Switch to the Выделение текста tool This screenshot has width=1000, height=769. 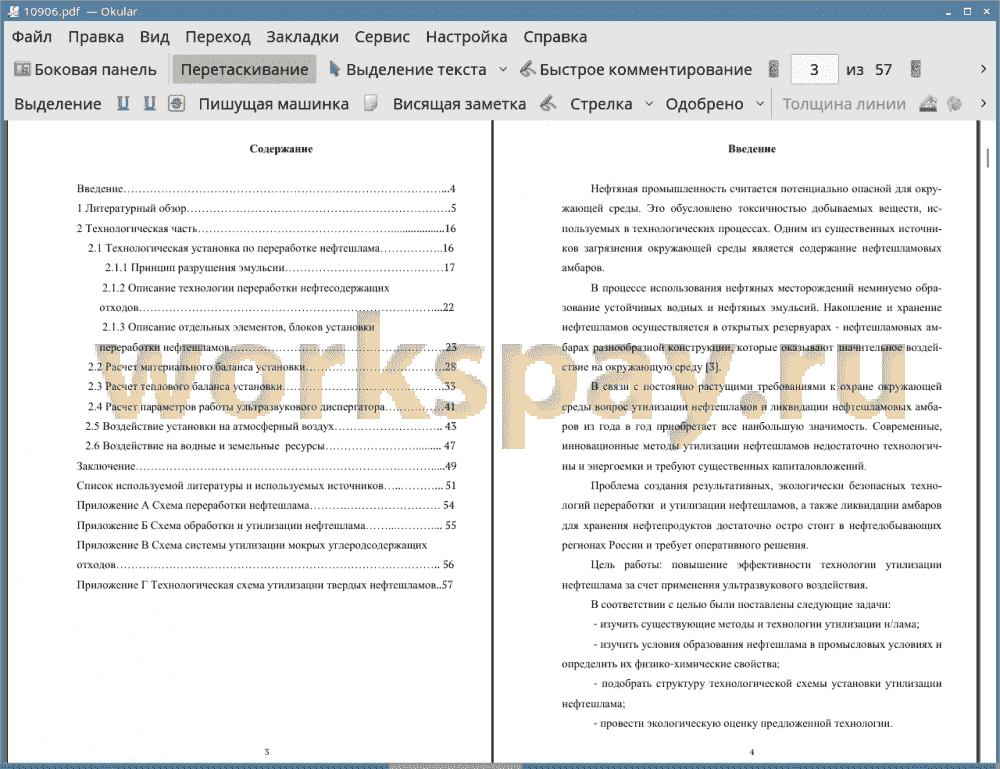tap(408, 70)
